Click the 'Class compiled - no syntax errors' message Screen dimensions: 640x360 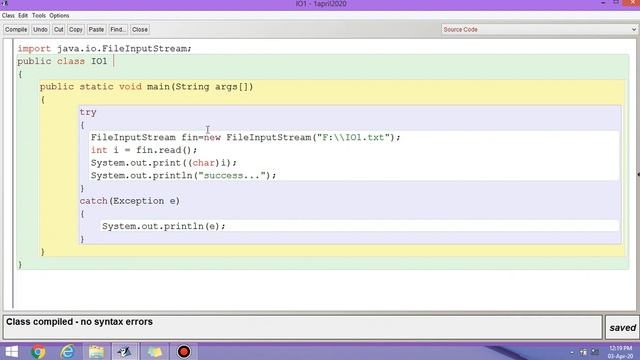coord(79,322)
